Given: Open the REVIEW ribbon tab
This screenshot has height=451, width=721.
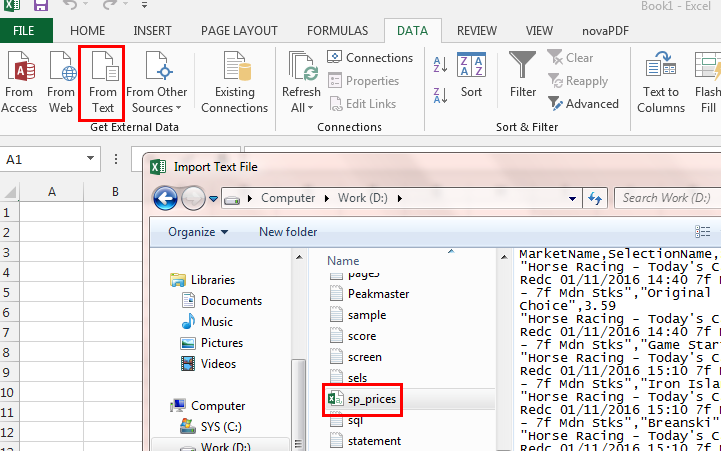Looking at the screenshot, I should tap(477, 31).
